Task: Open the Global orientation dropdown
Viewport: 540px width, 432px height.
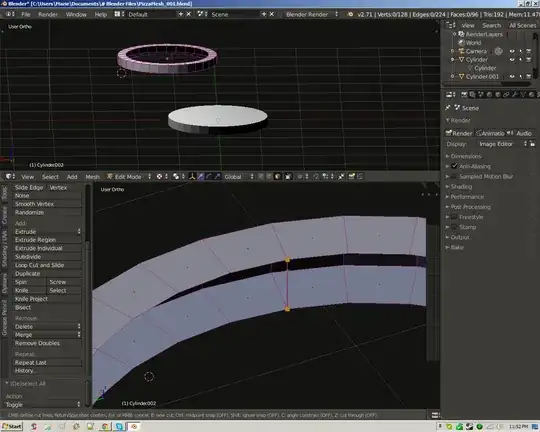Action: click(x=239, y=177)
